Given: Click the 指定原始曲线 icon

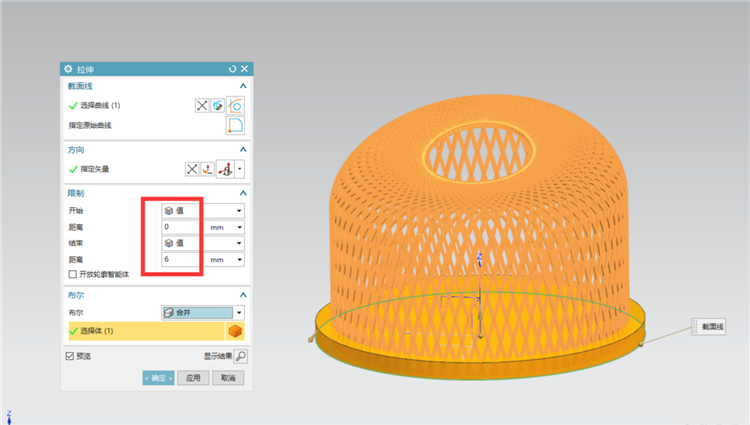Looking at the screenshot, I should tap(235, 125).
